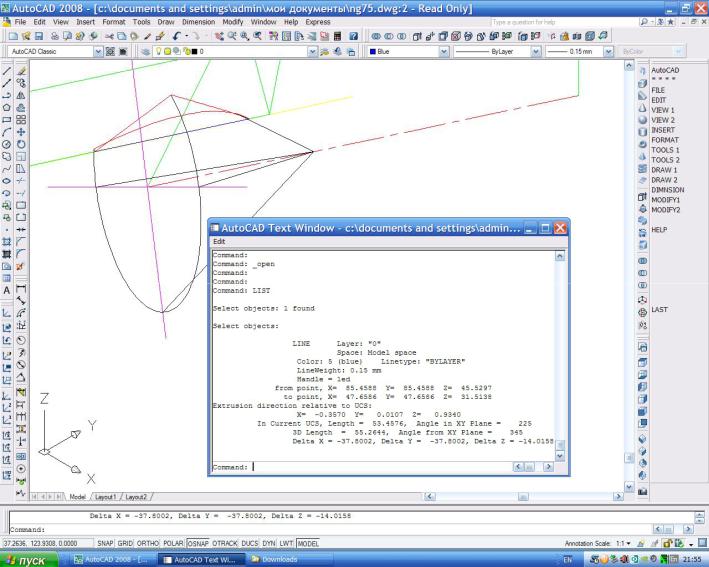Toggle GRID display in status bar
This screenshot has height=567, width=709.
125,543
